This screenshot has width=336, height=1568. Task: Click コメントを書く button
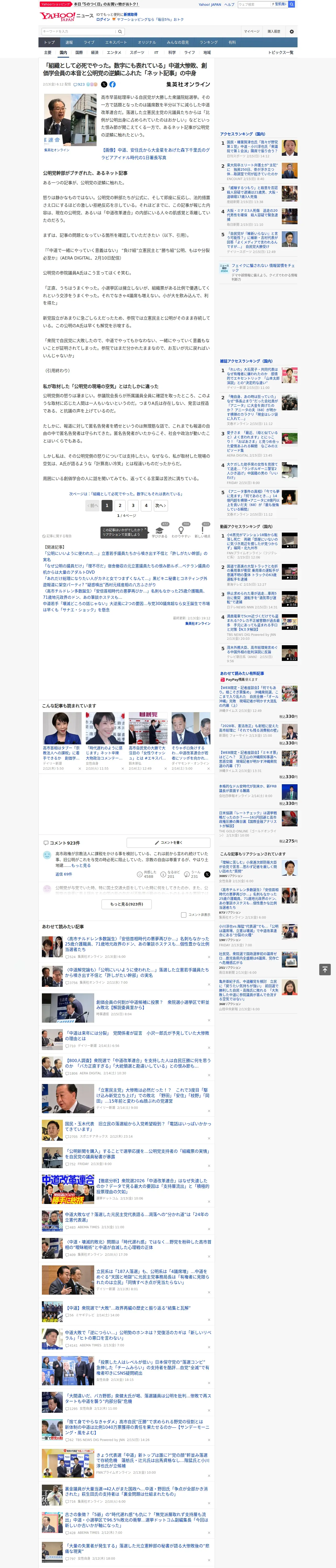point(168,843)
